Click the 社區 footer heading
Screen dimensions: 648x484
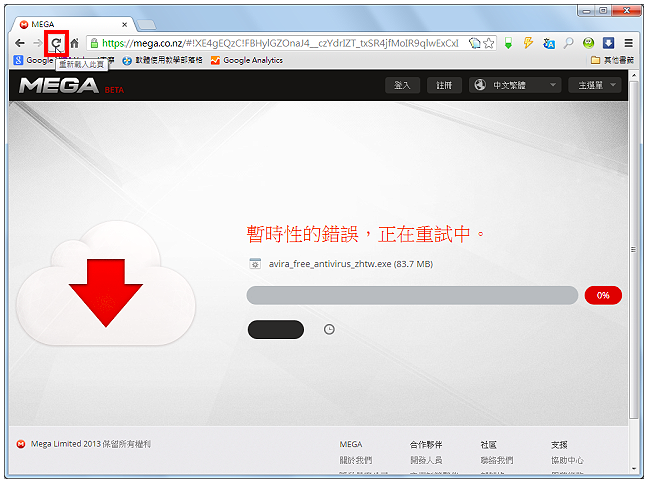488,445
